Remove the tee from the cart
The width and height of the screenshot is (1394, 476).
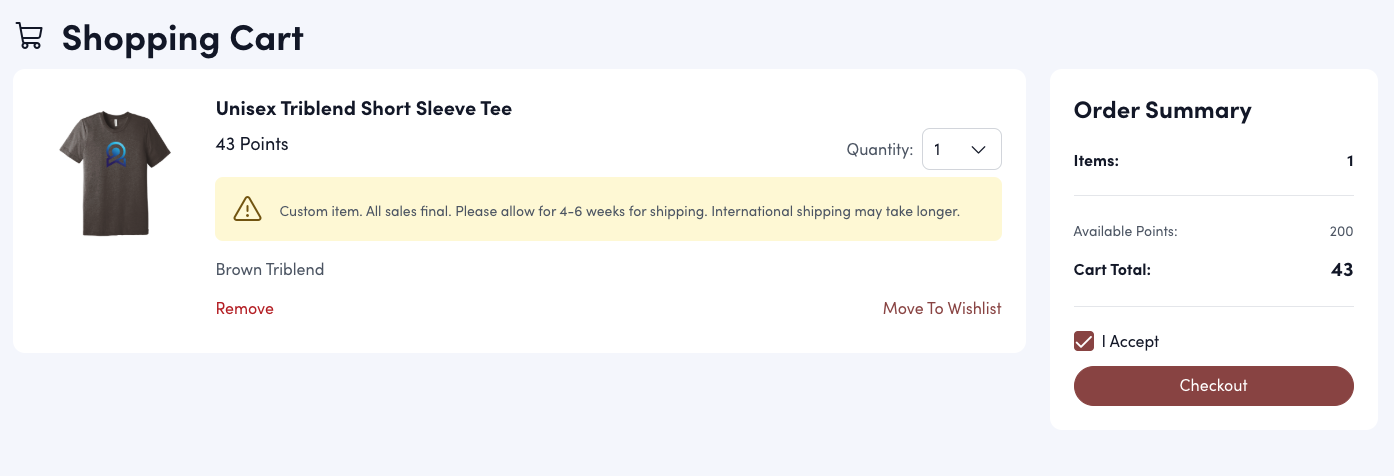pos(245,308)
